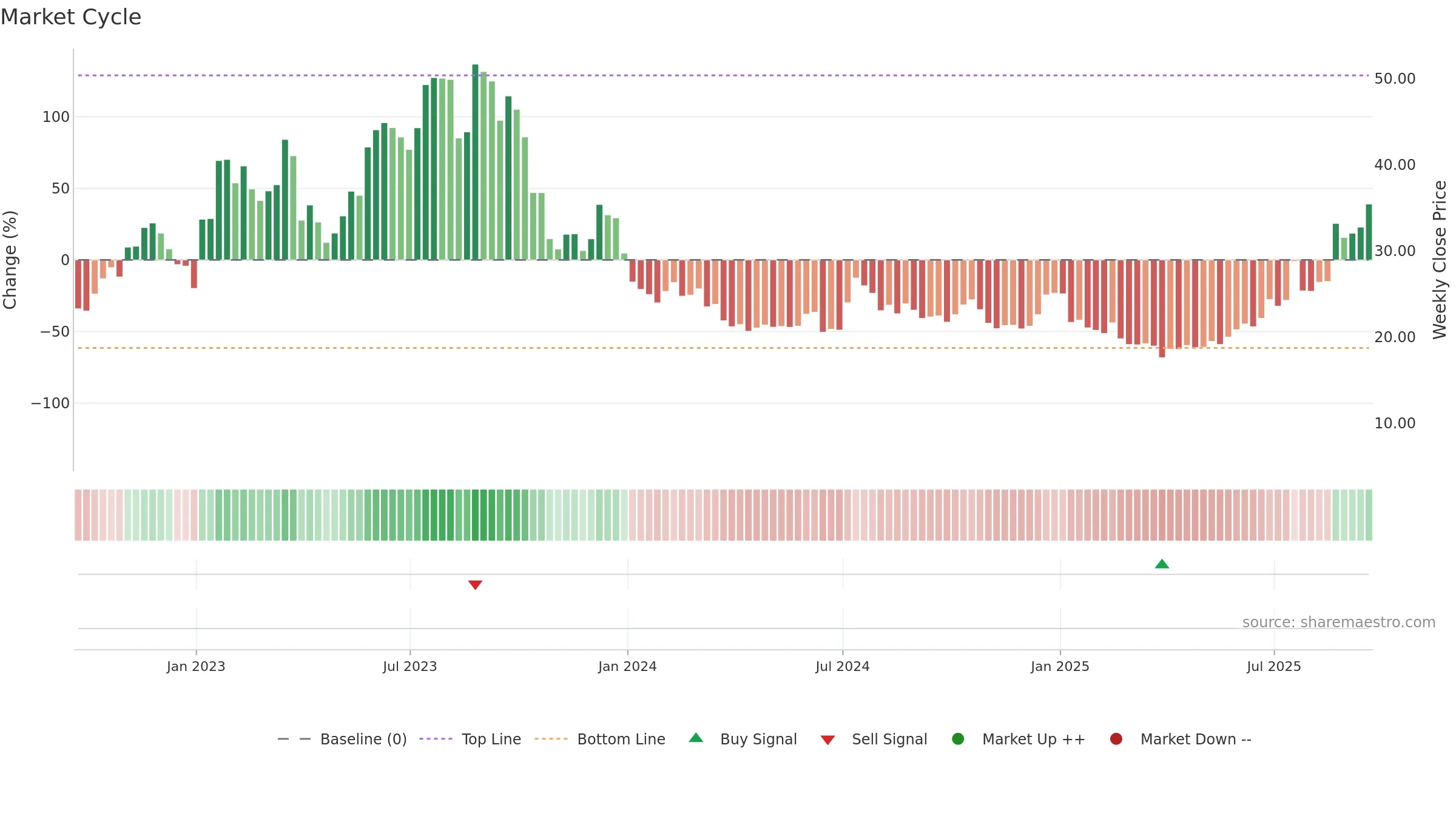The image size is (1456, 819).
Task: Select the Jul 2025 axis label
Action: 1274,666
